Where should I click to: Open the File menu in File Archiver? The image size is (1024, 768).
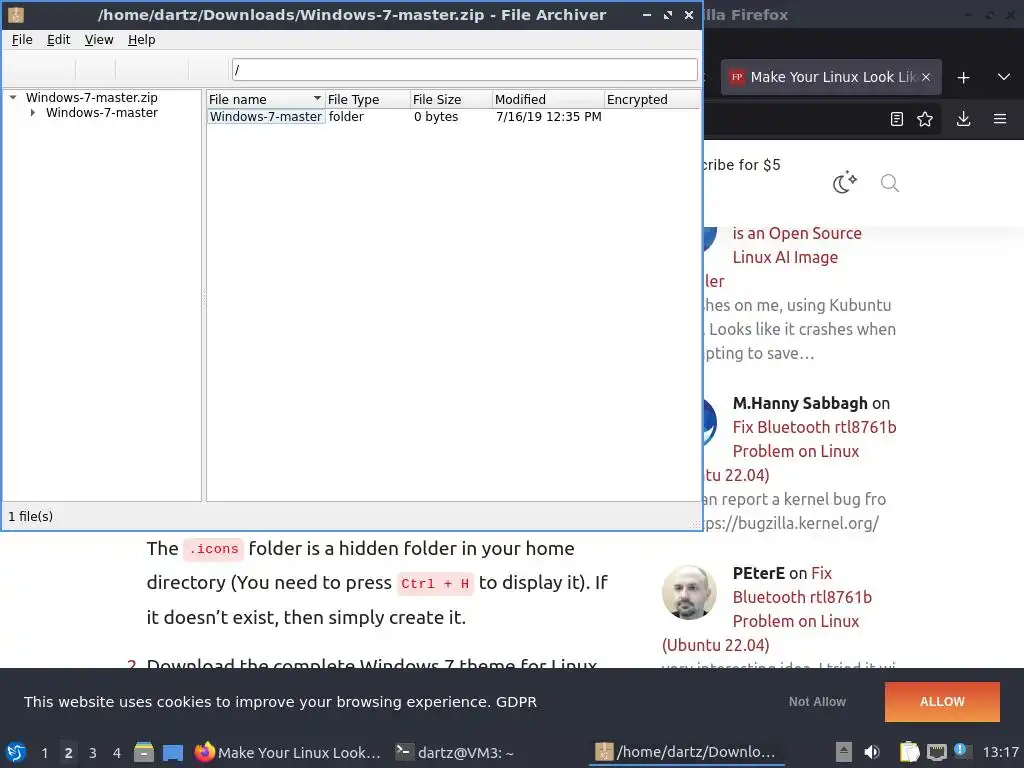click(x=22, y=40)
